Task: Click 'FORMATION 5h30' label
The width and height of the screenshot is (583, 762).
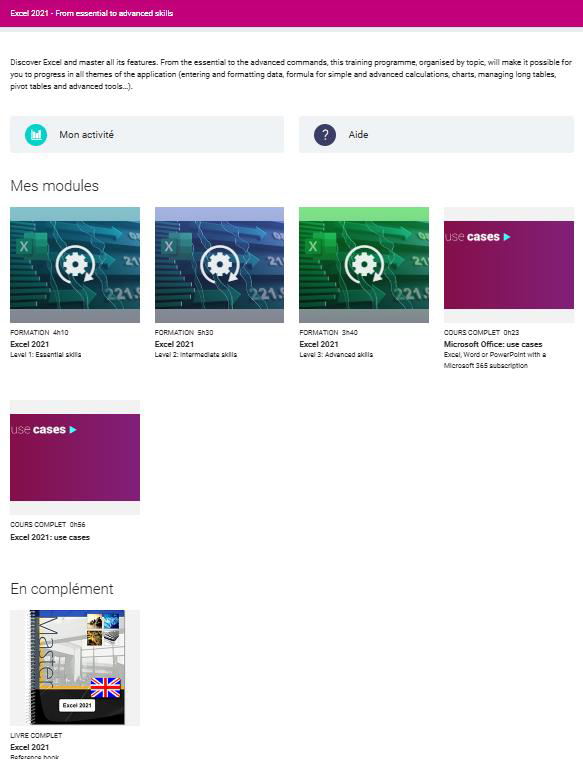Action: coord(184,332)
